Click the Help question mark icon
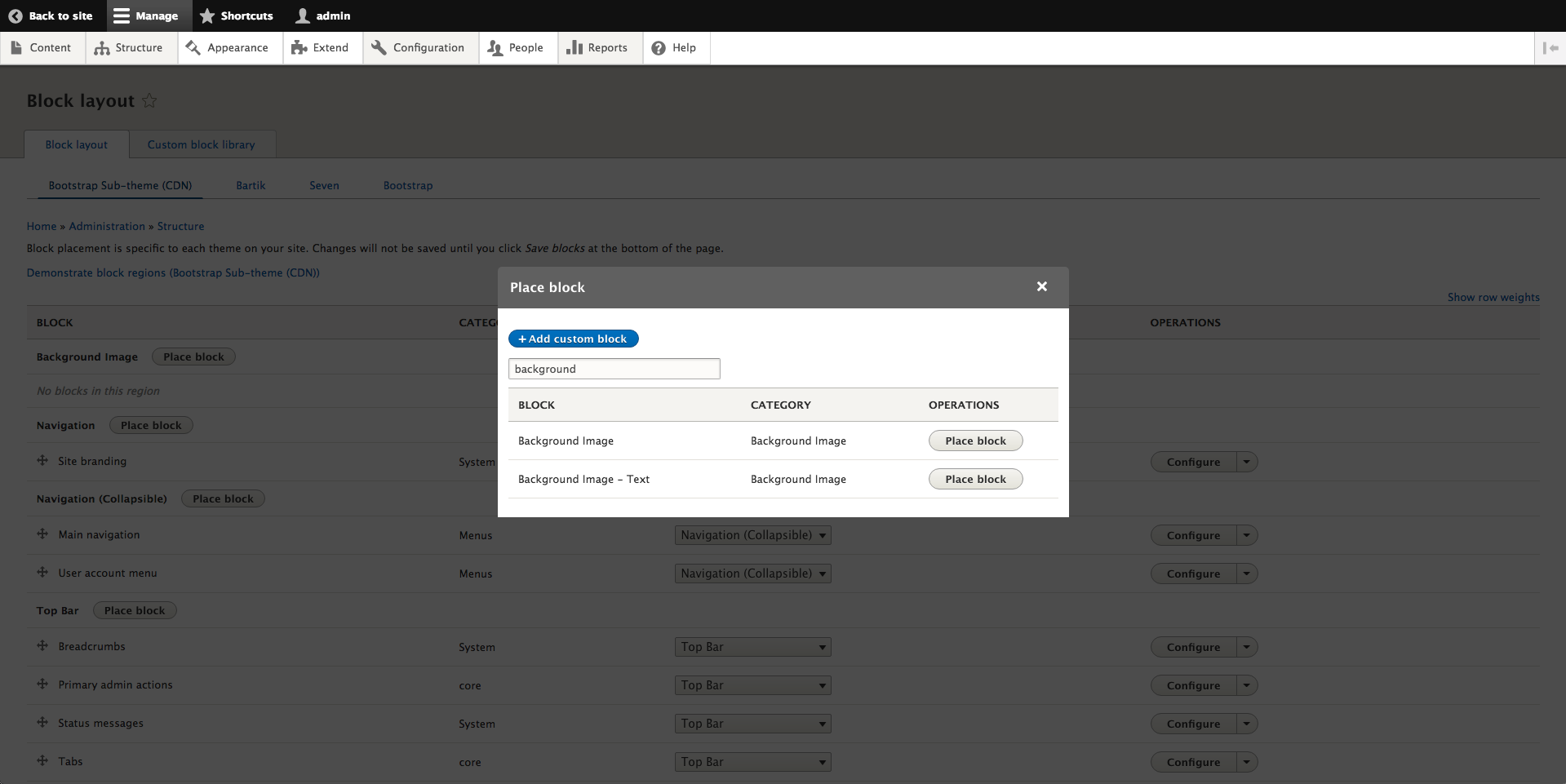The width and height of the screenshot is (1566, 784). coord(659,48)
